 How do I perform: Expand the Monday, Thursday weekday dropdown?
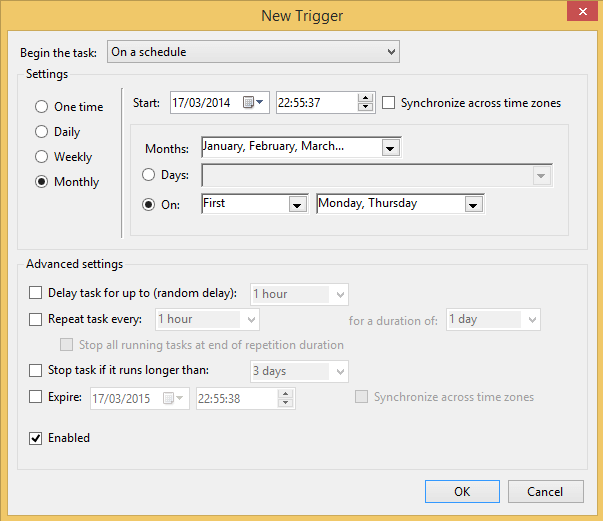(473, 204)
